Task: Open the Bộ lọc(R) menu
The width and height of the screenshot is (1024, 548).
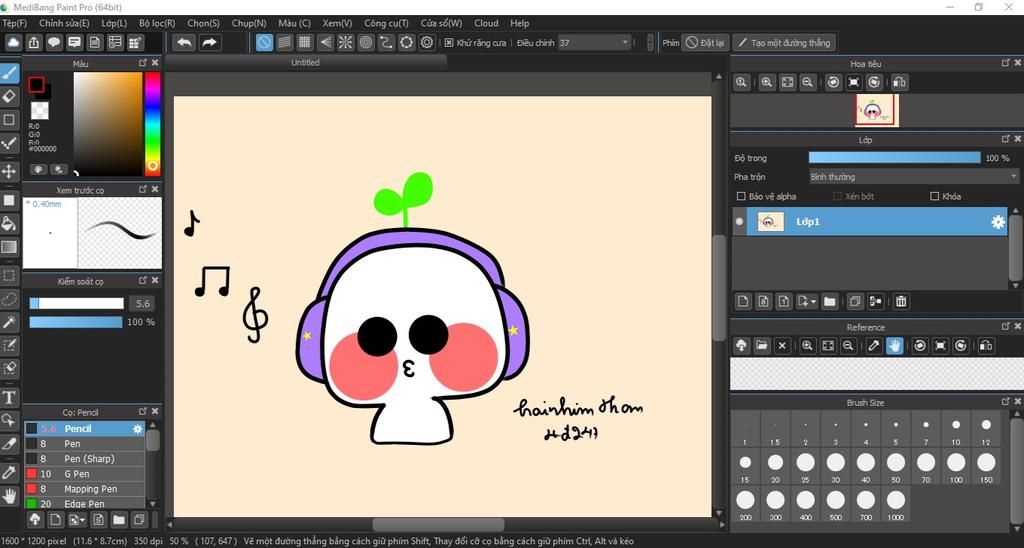Action: click(x=157, y=23)
